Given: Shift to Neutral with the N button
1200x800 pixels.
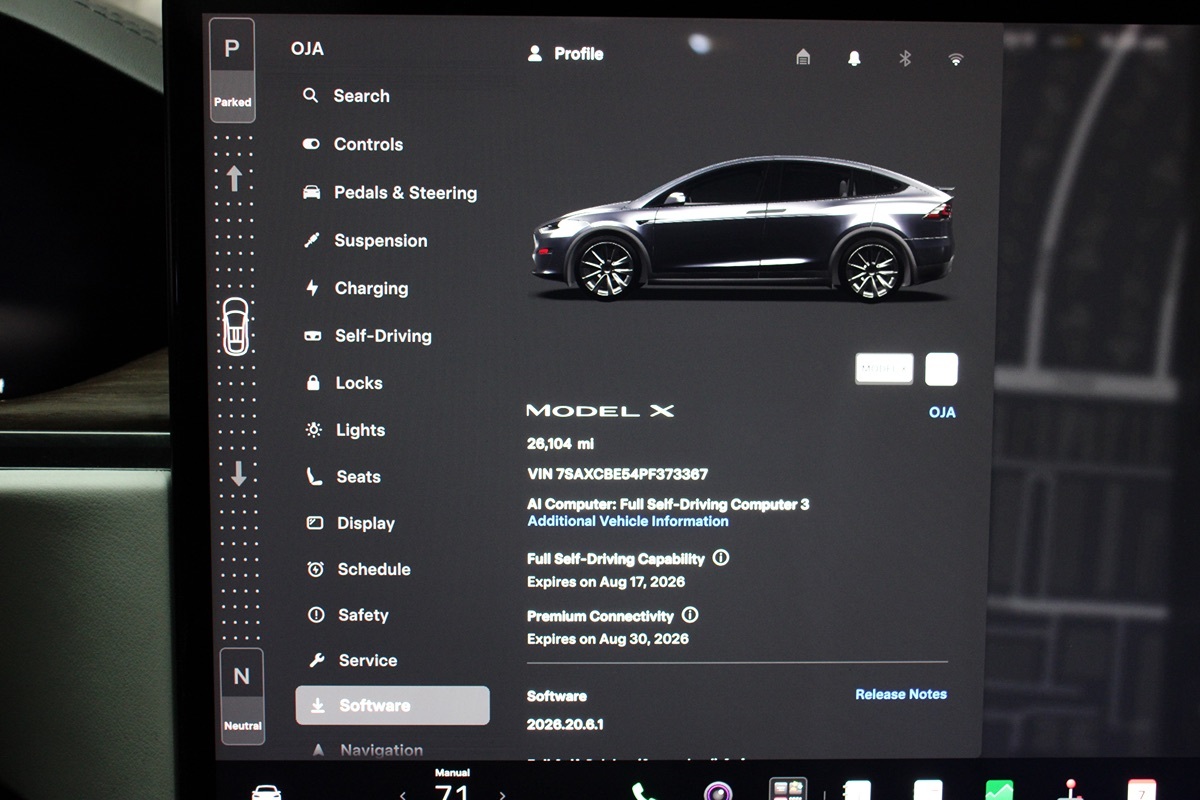Looking at the screenshot, I should pos(241,696).
